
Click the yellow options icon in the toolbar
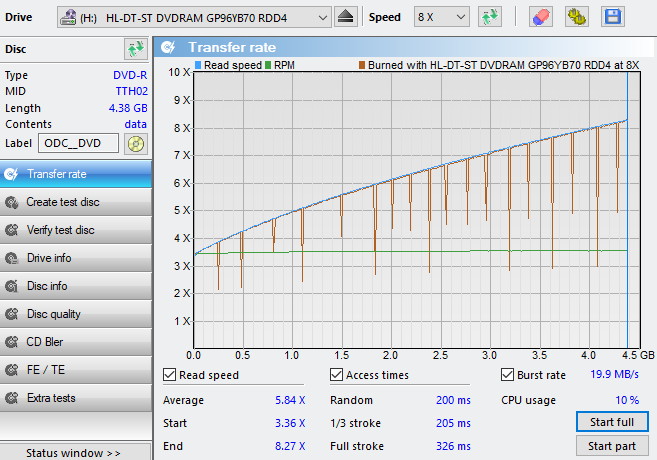[x=575, y=17]
